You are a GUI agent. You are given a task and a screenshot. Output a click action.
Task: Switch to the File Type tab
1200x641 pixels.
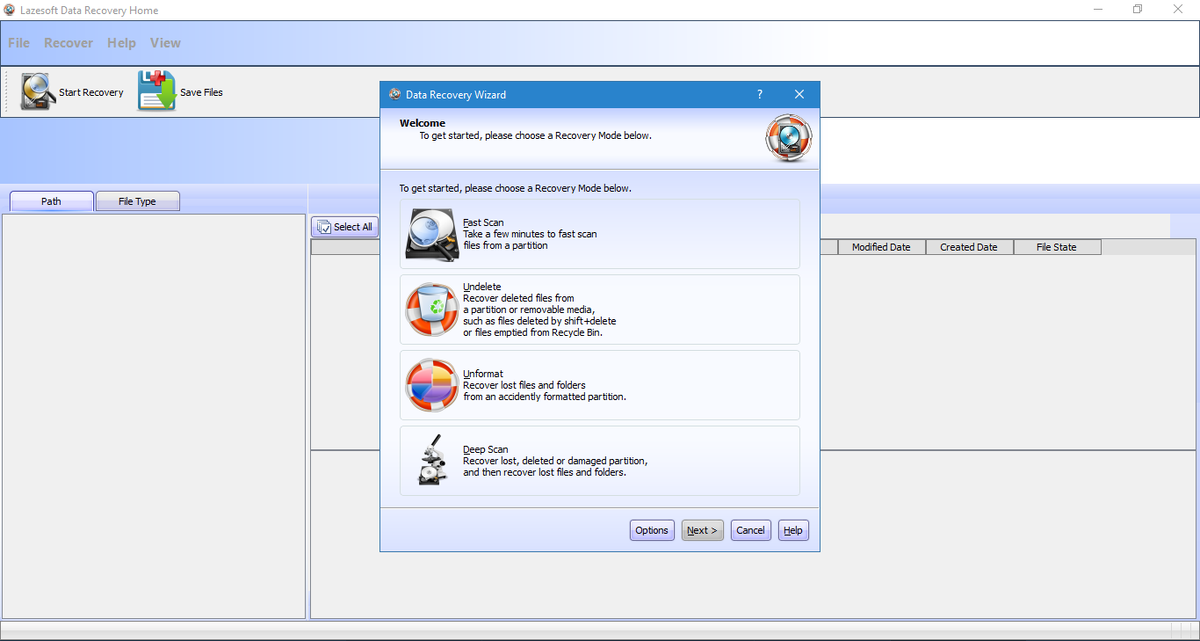138,201
